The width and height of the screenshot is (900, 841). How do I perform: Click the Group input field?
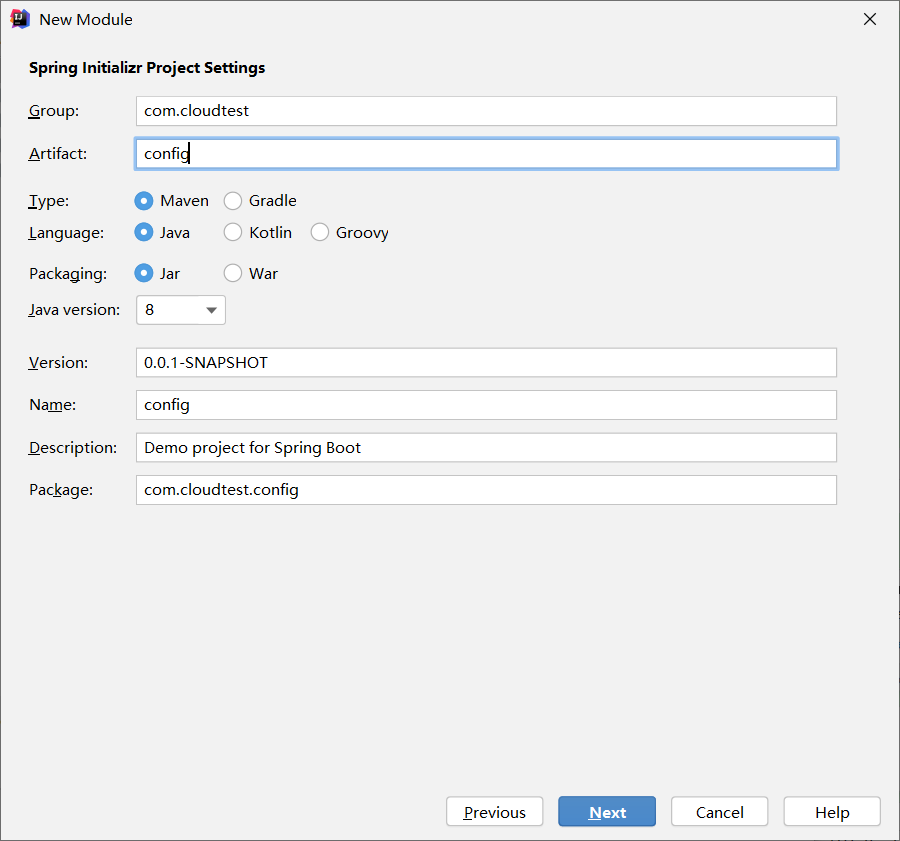(486, 111)
